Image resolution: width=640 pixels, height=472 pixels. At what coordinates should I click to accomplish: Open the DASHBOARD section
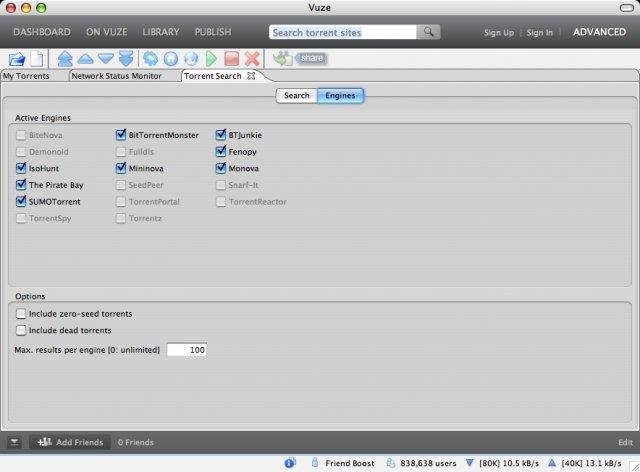tap(42, 32)
